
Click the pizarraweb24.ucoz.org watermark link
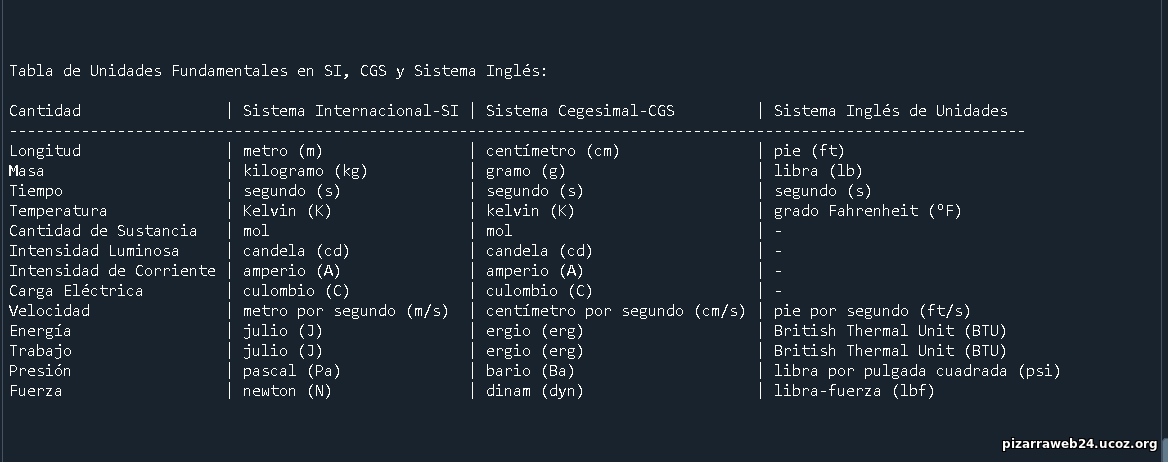coord(1079,444)
